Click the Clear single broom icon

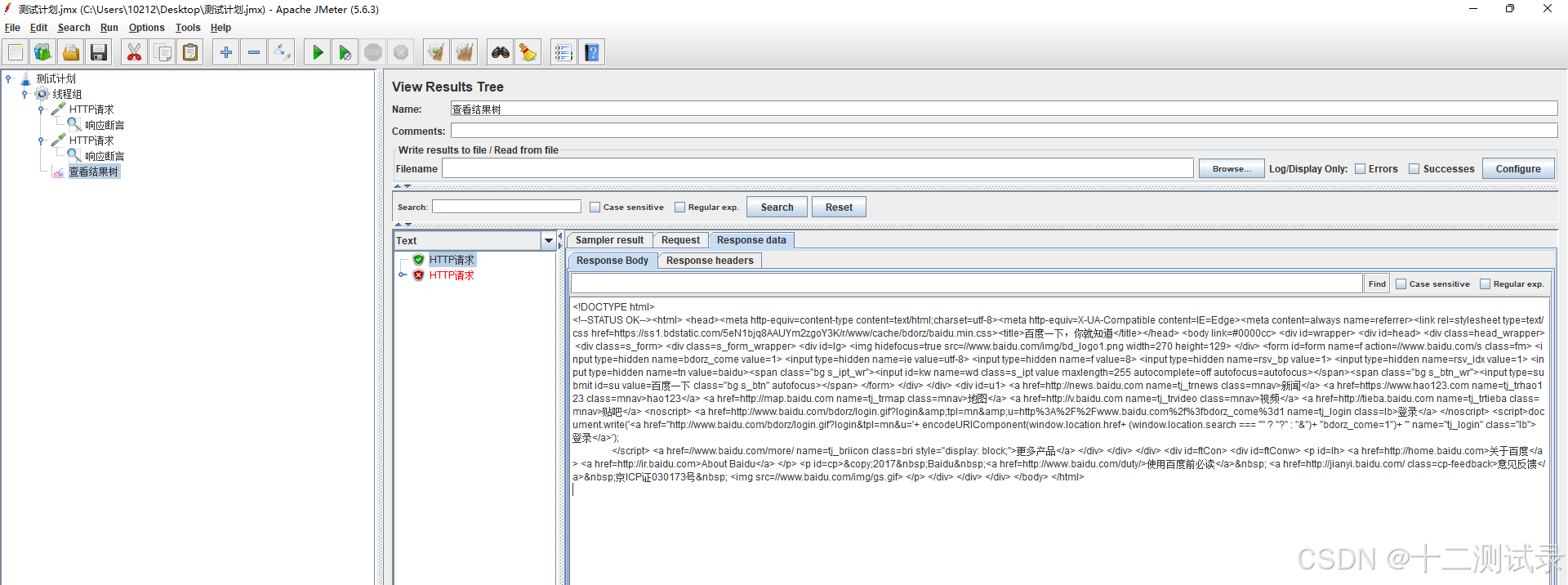pyautogui.click(x=437, y=52)
